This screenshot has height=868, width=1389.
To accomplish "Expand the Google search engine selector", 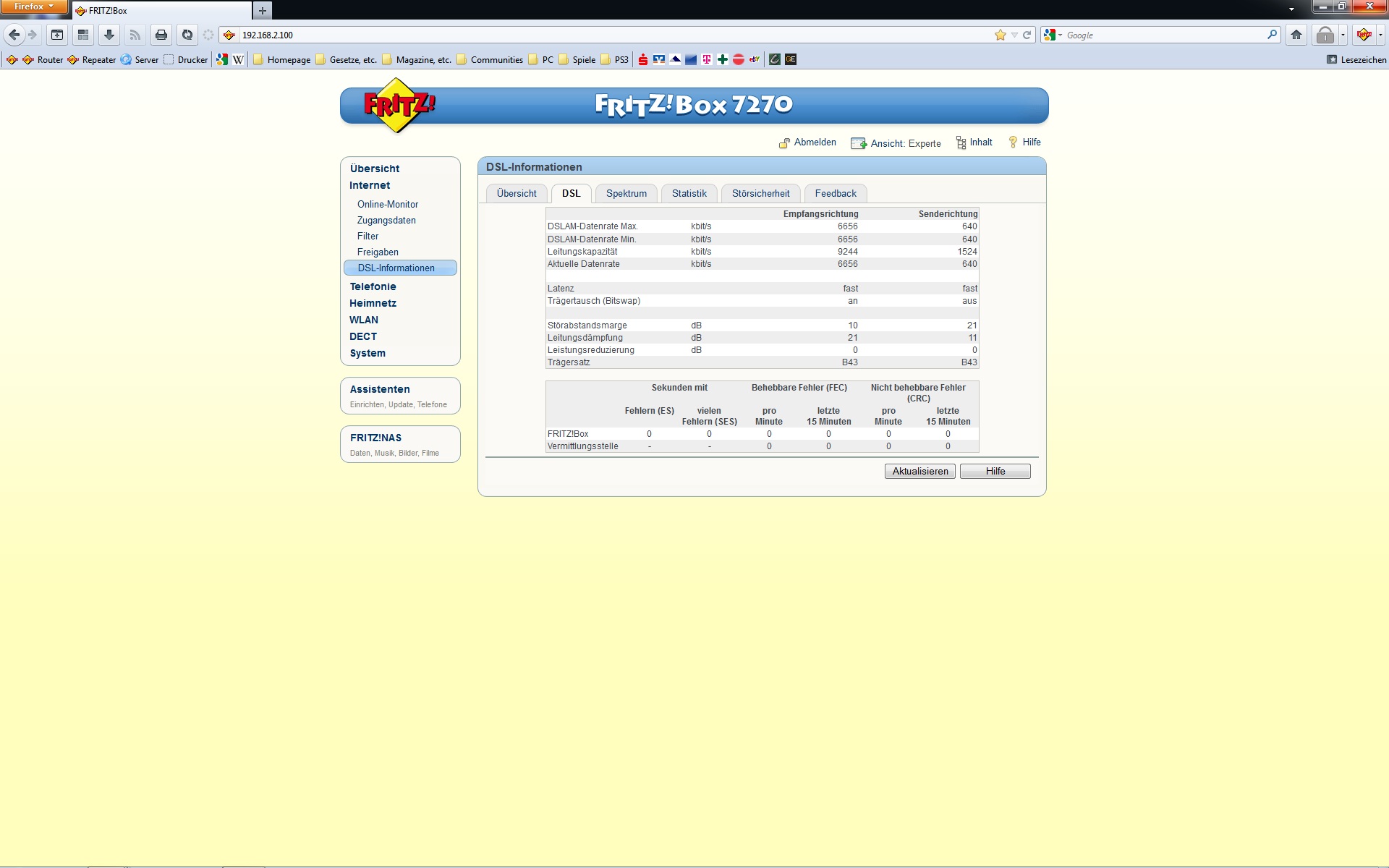I will [x=1053, y=35].
